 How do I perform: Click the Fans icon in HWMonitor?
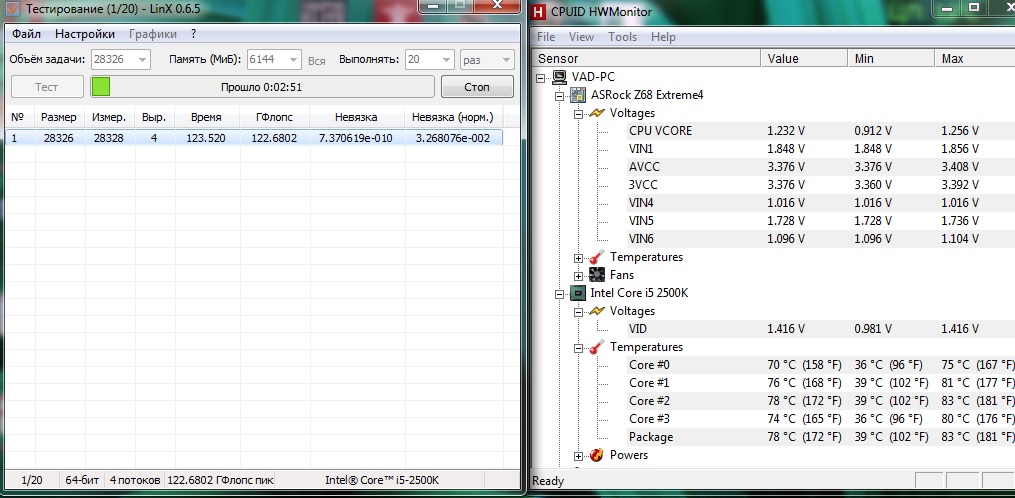click(x=597, y=275)
